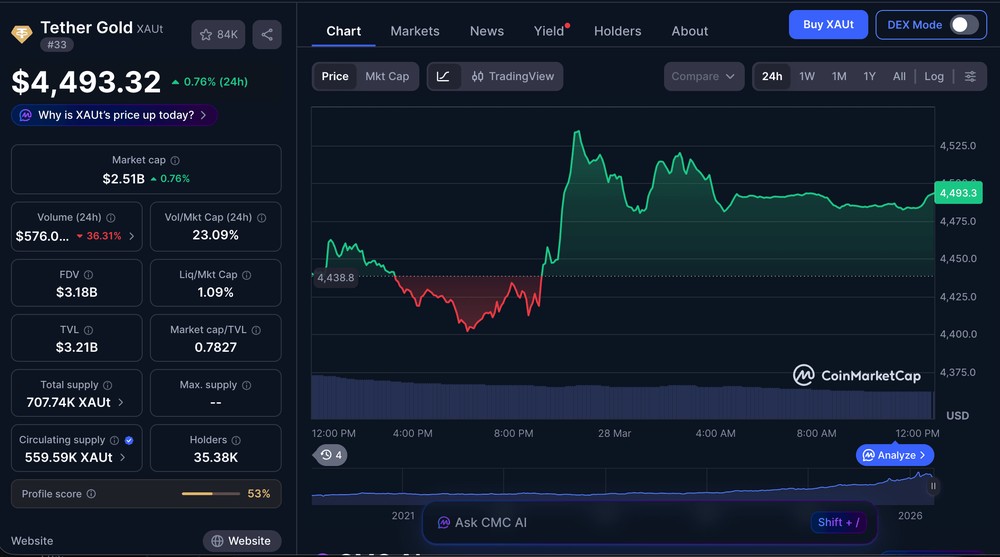Viewport: 1000px width, 557px height.
Task: Click Circulating supply info icon
Action: pyautogui.click(x=114, y=440)
